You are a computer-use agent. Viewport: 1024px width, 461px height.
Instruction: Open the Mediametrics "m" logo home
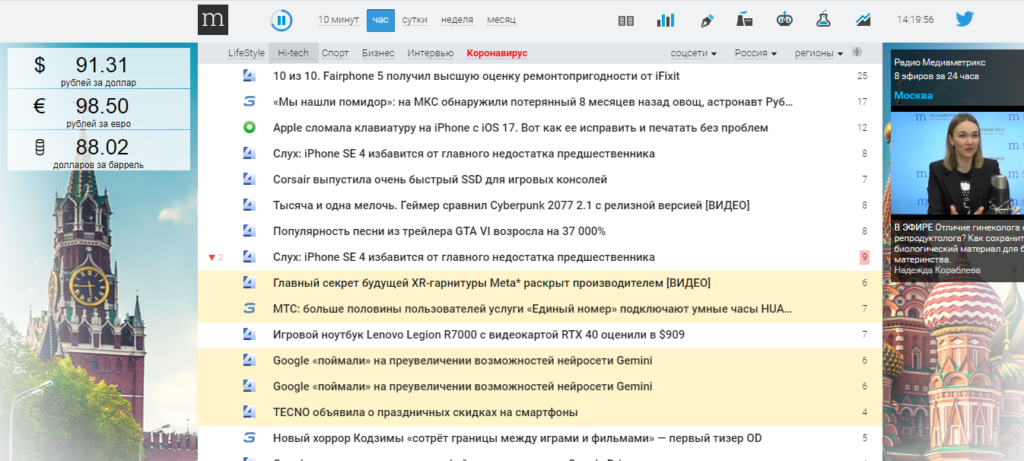(213, 20)
